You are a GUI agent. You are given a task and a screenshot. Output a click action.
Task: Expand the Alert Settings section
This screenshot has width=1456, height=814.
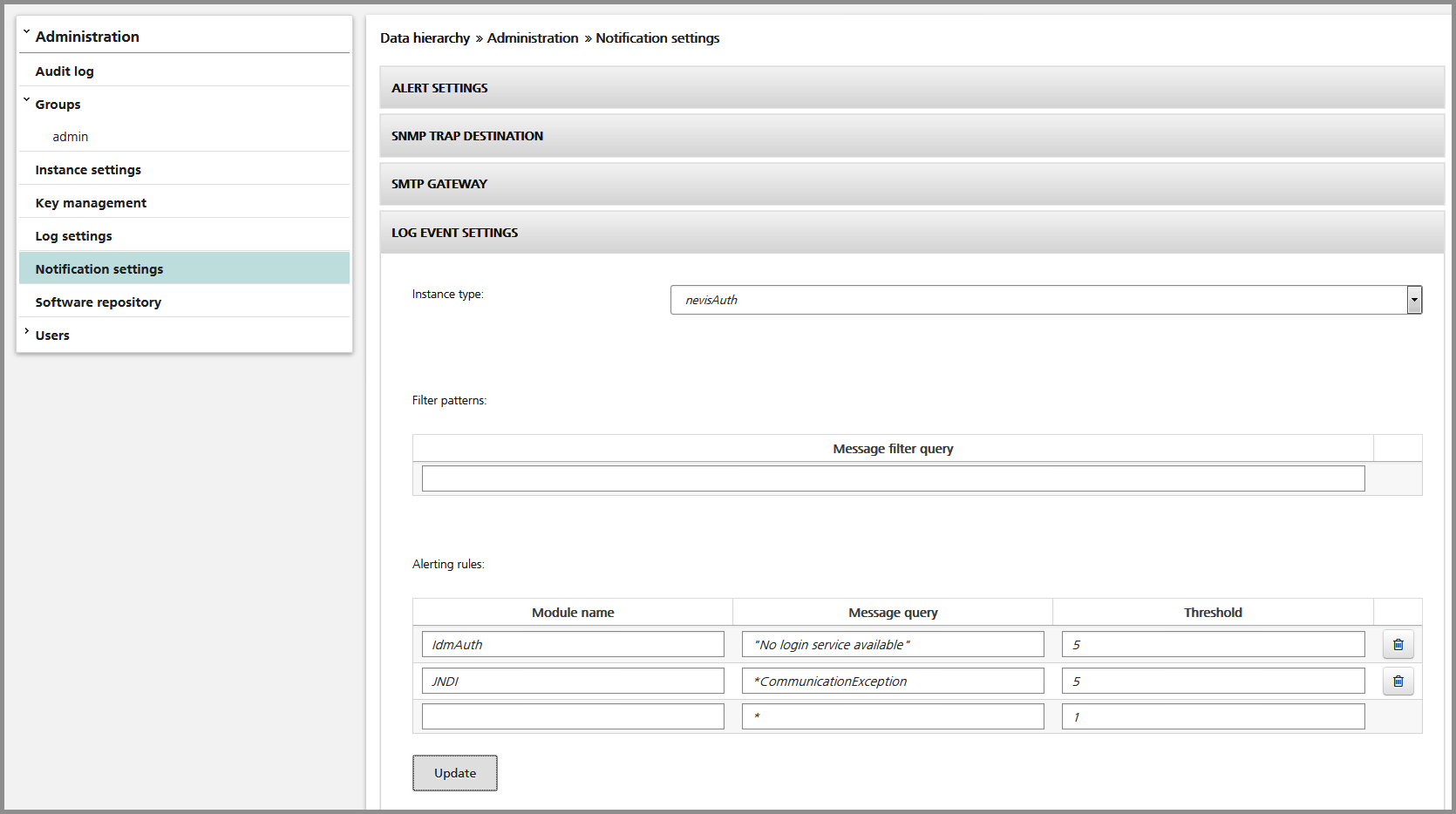[912, 88]
